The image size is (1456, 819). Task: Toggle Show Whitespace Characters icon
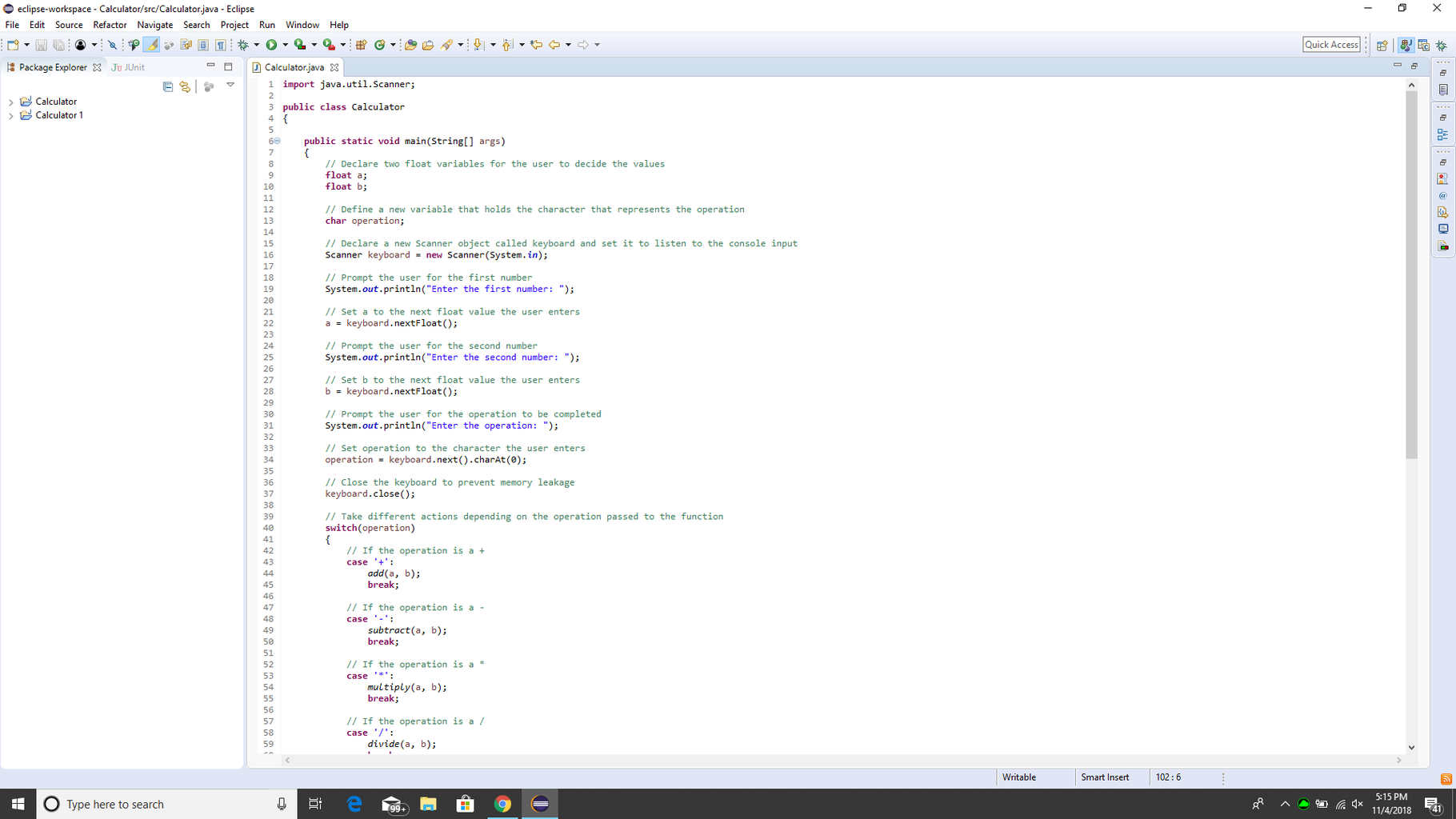218,45
